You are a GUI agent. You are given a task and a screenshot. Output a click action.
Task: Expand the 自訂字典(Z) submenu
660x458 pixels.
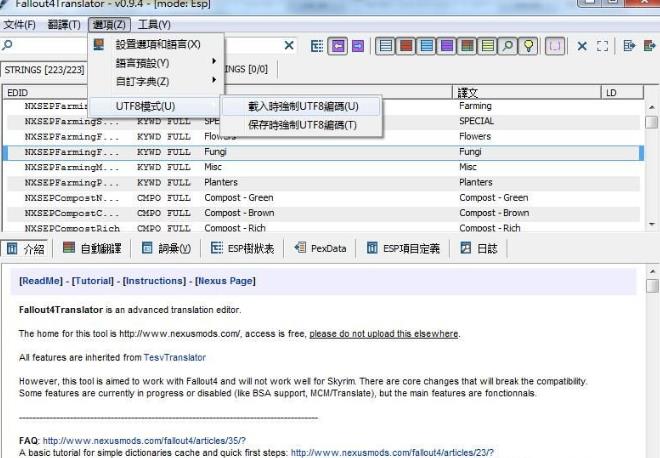156,81
